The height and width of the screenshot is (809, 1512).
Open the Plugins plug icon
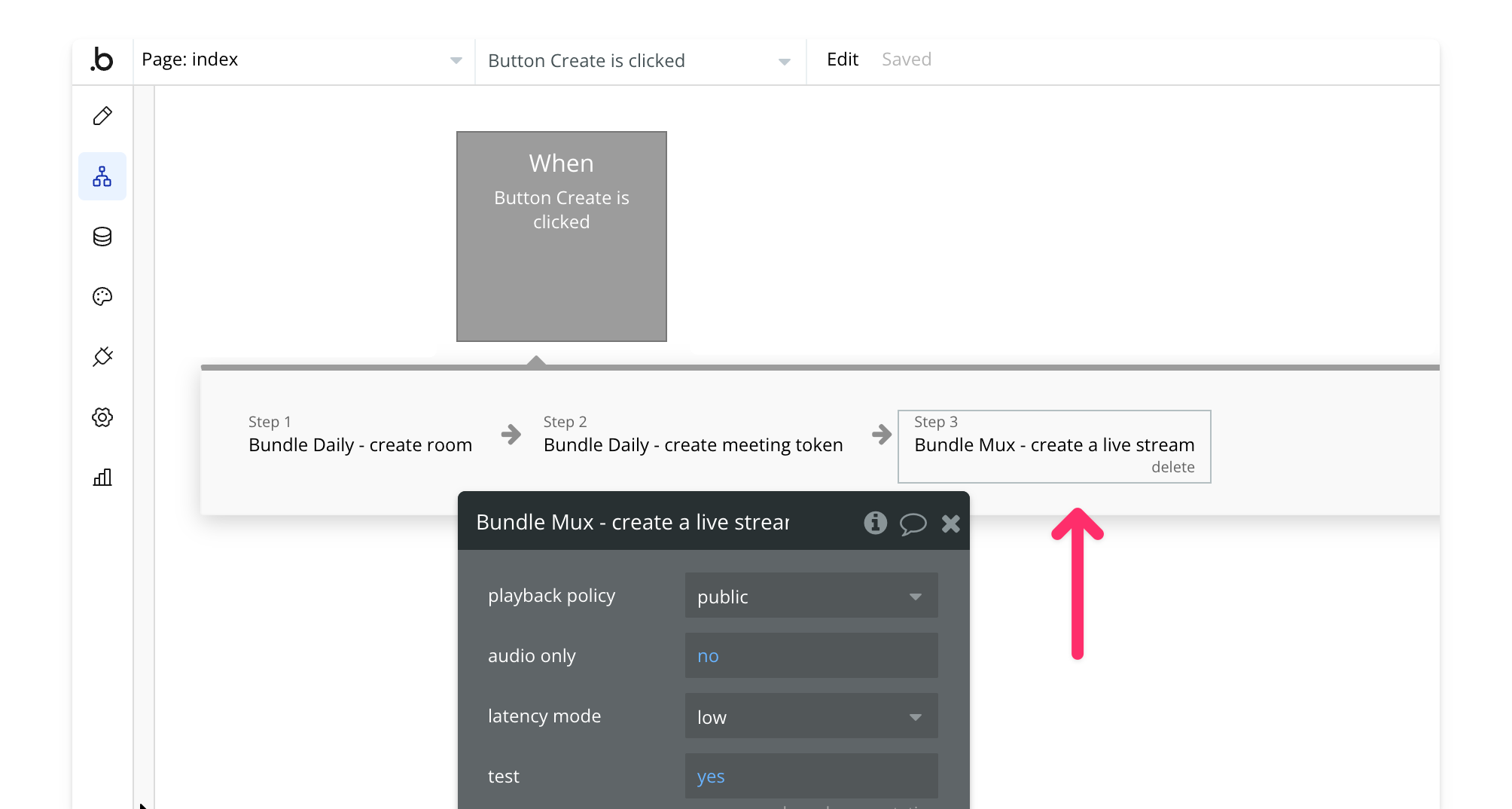(102, 356)
